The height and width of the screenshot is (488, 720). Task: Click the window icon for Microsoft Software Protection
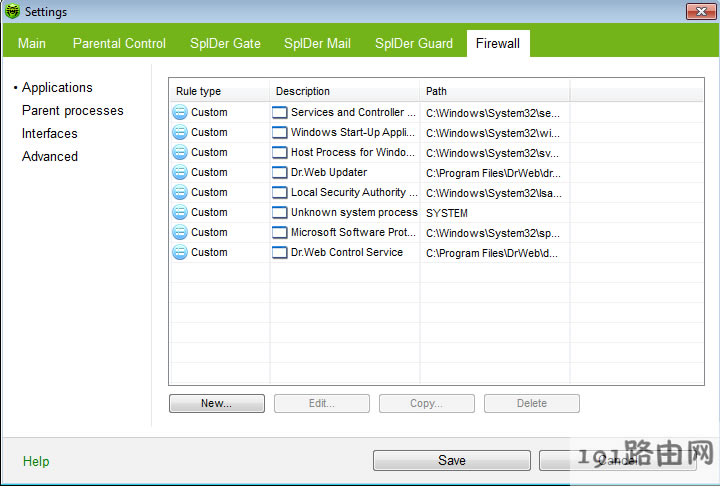click(x=280, y=232)
